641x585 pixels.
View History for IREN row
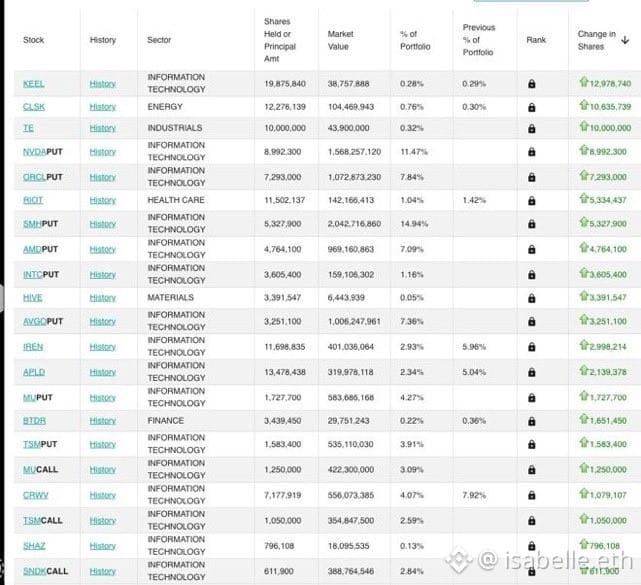103,347
